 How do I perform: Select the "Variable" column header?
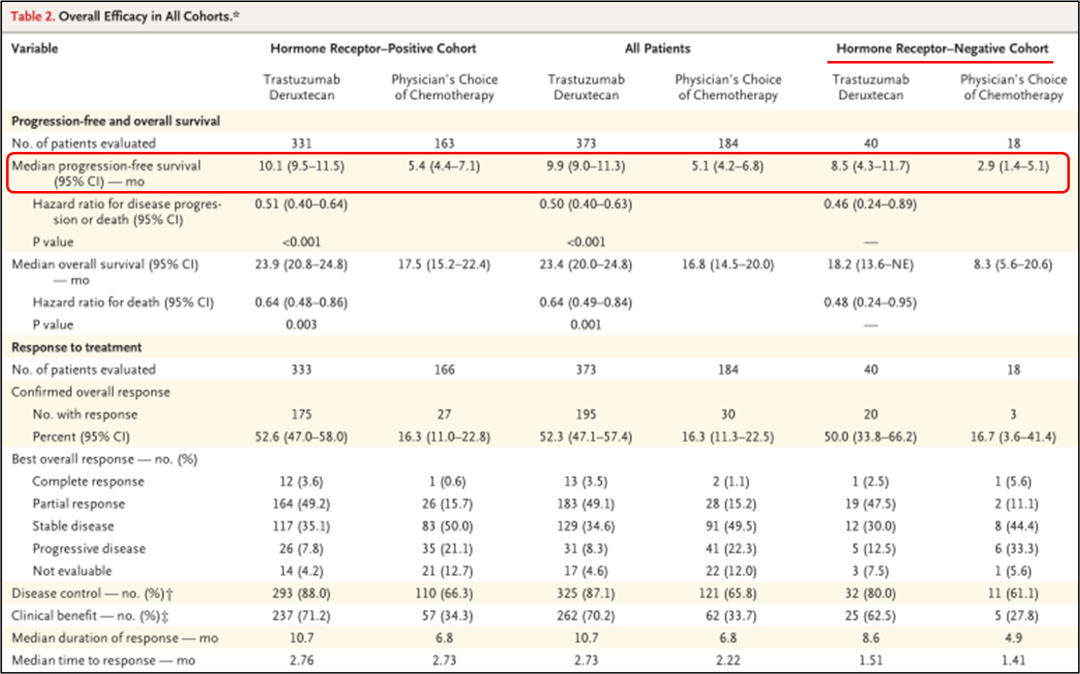34,49
